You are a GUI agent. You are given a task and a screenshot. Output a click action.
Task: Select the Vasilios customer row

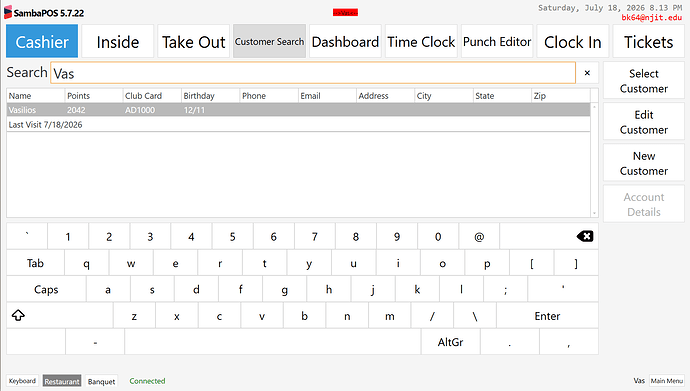click(x=298, y=110)
